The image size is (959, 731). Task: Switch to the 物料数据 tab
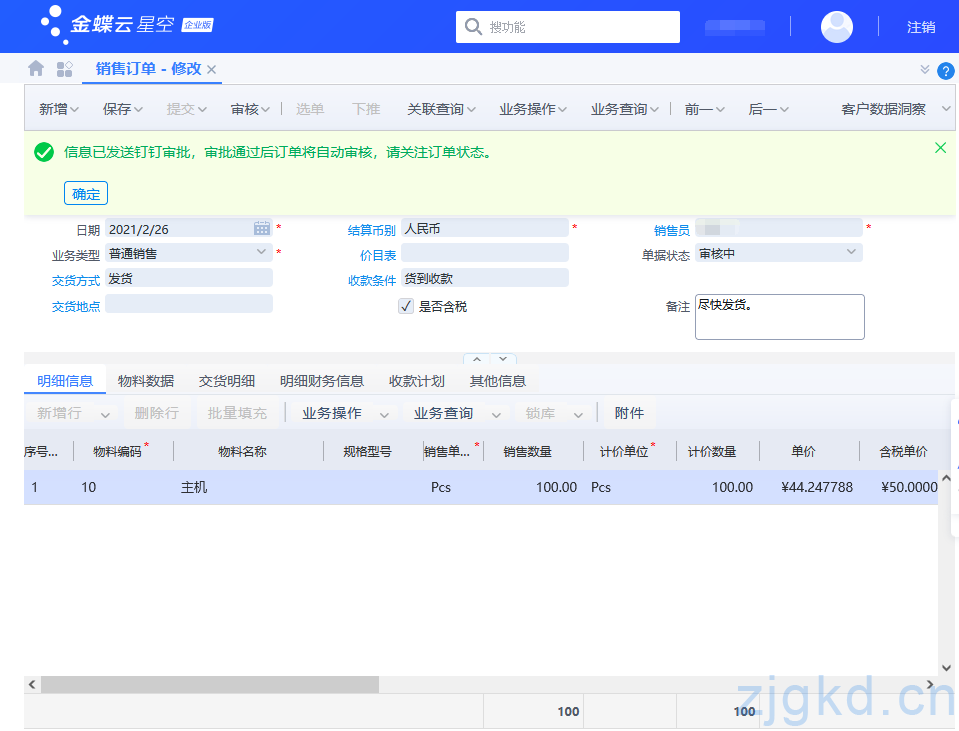point(146,381)
